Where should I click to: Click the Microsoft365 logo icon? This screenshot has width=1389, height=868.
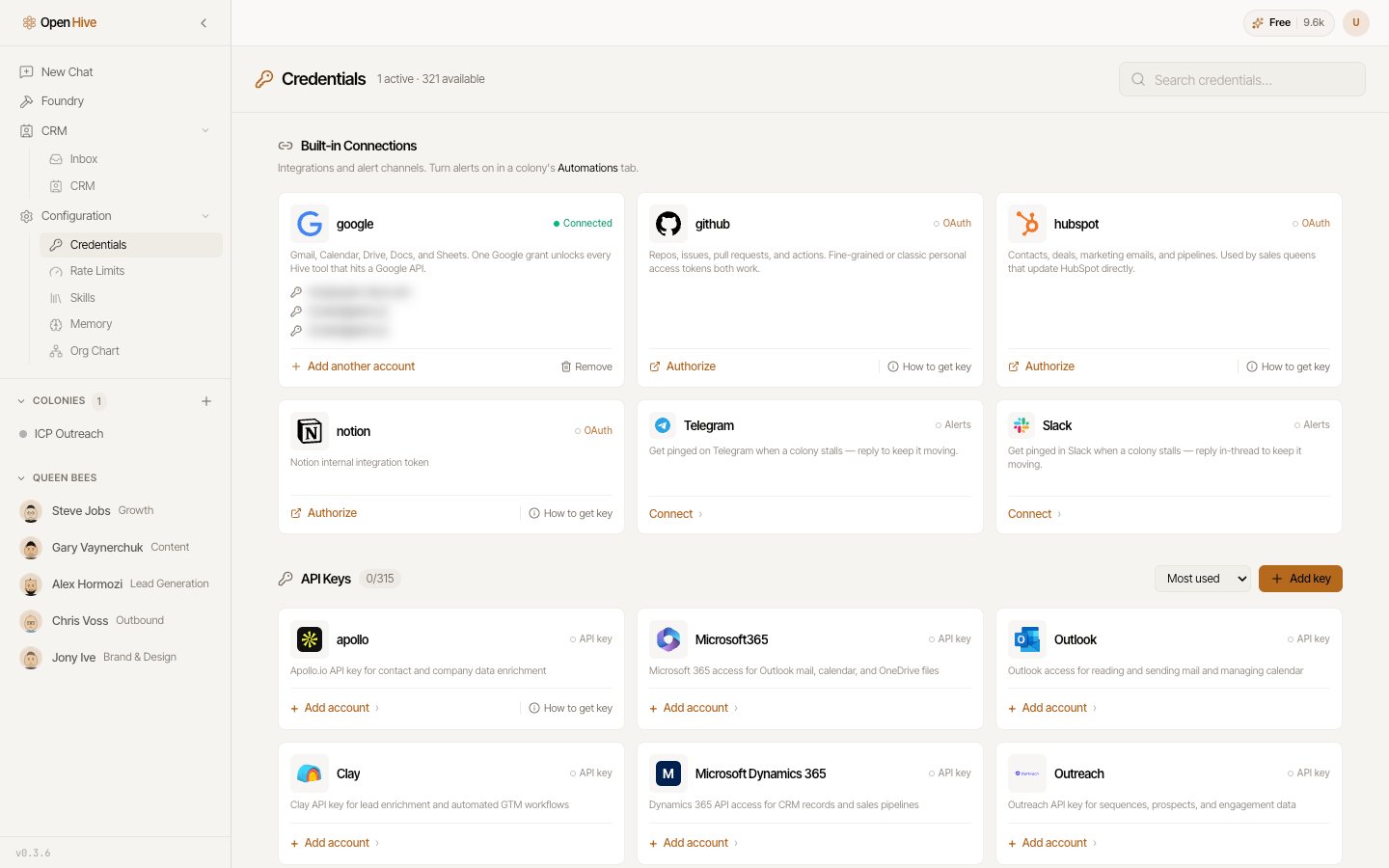click(668, 639)
